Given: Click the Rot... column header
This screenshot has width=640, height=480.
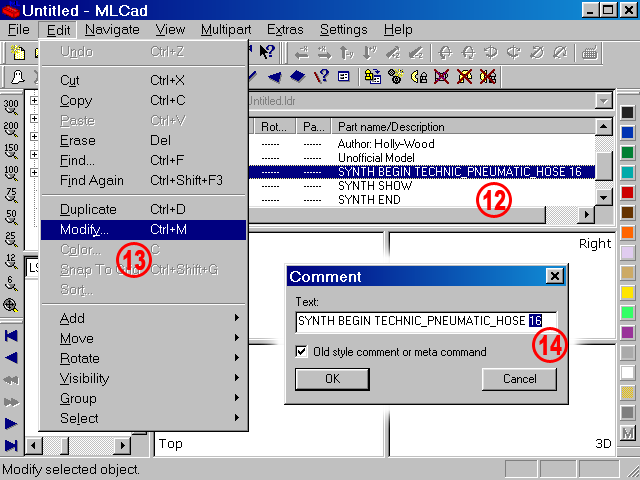Looking at the screenshot, I should [x=276, y=127].
